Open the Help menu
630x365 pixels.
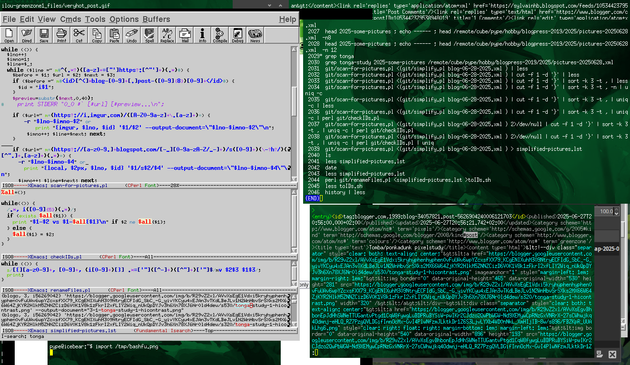287,19
